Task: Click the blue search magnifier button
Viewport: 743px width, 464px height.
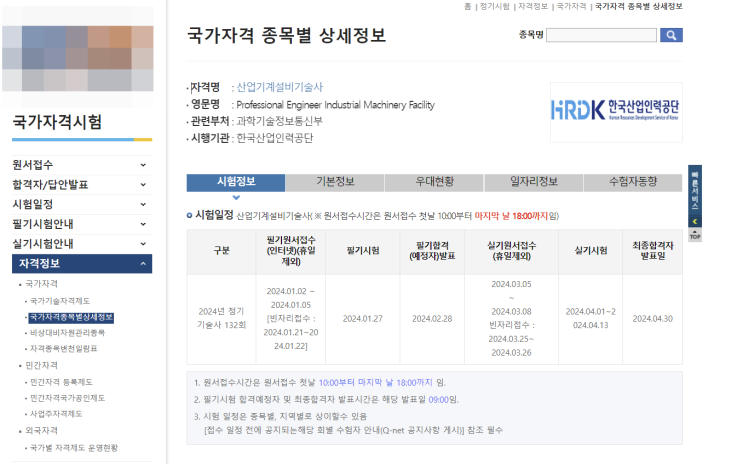Action: point(671,35)
